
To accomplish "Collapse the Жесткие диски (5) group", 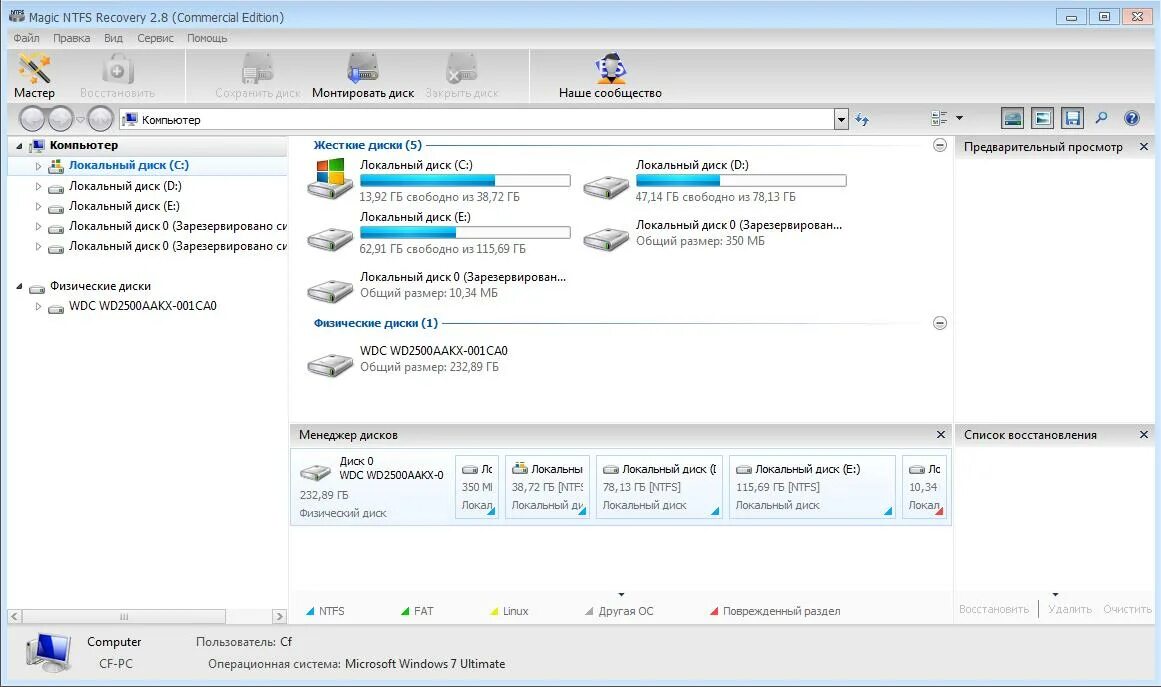I will pyautogui.click(x=940, y=145).
